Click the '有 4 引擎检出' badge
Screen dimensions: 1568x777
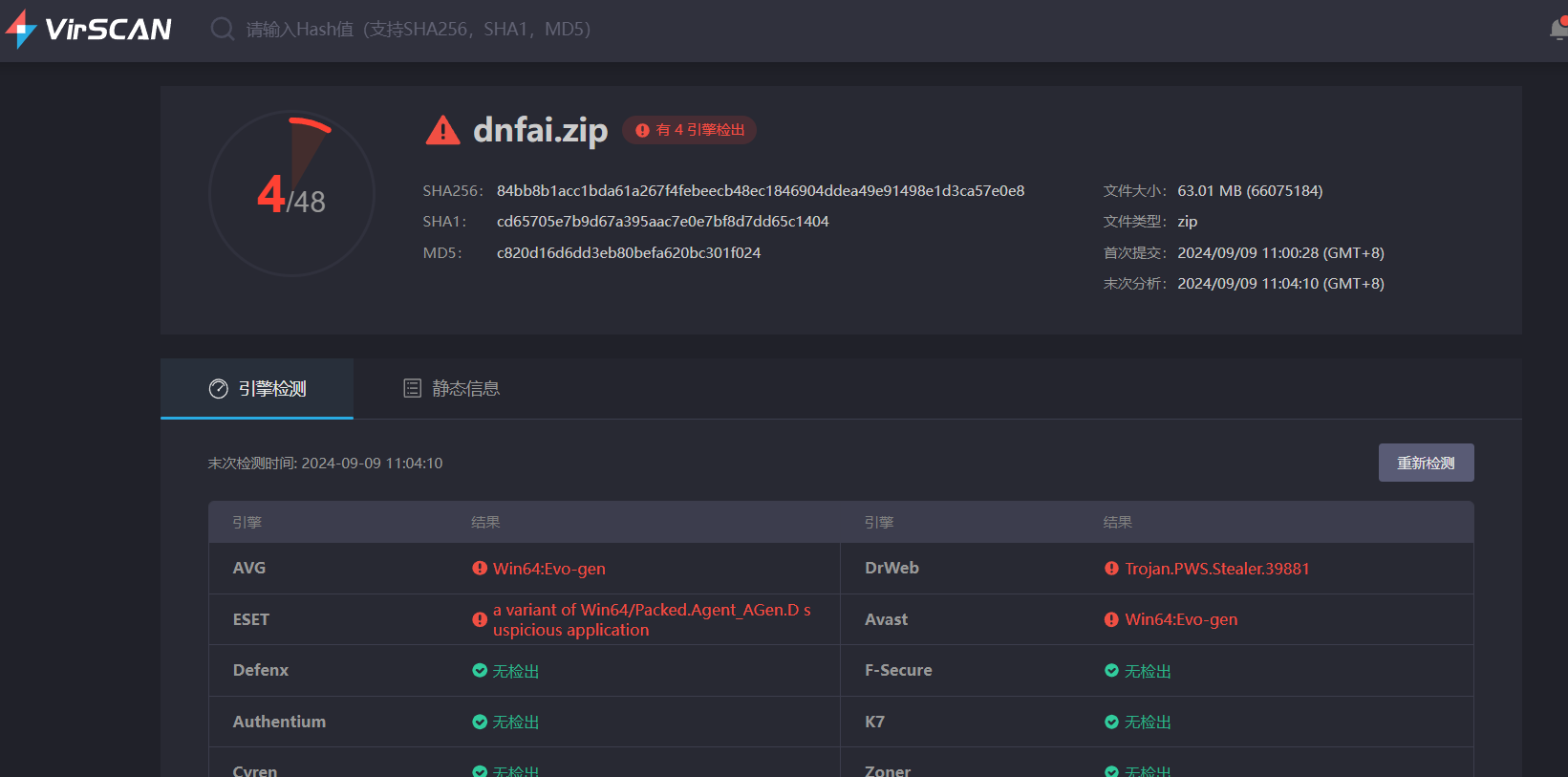[690, 130]
